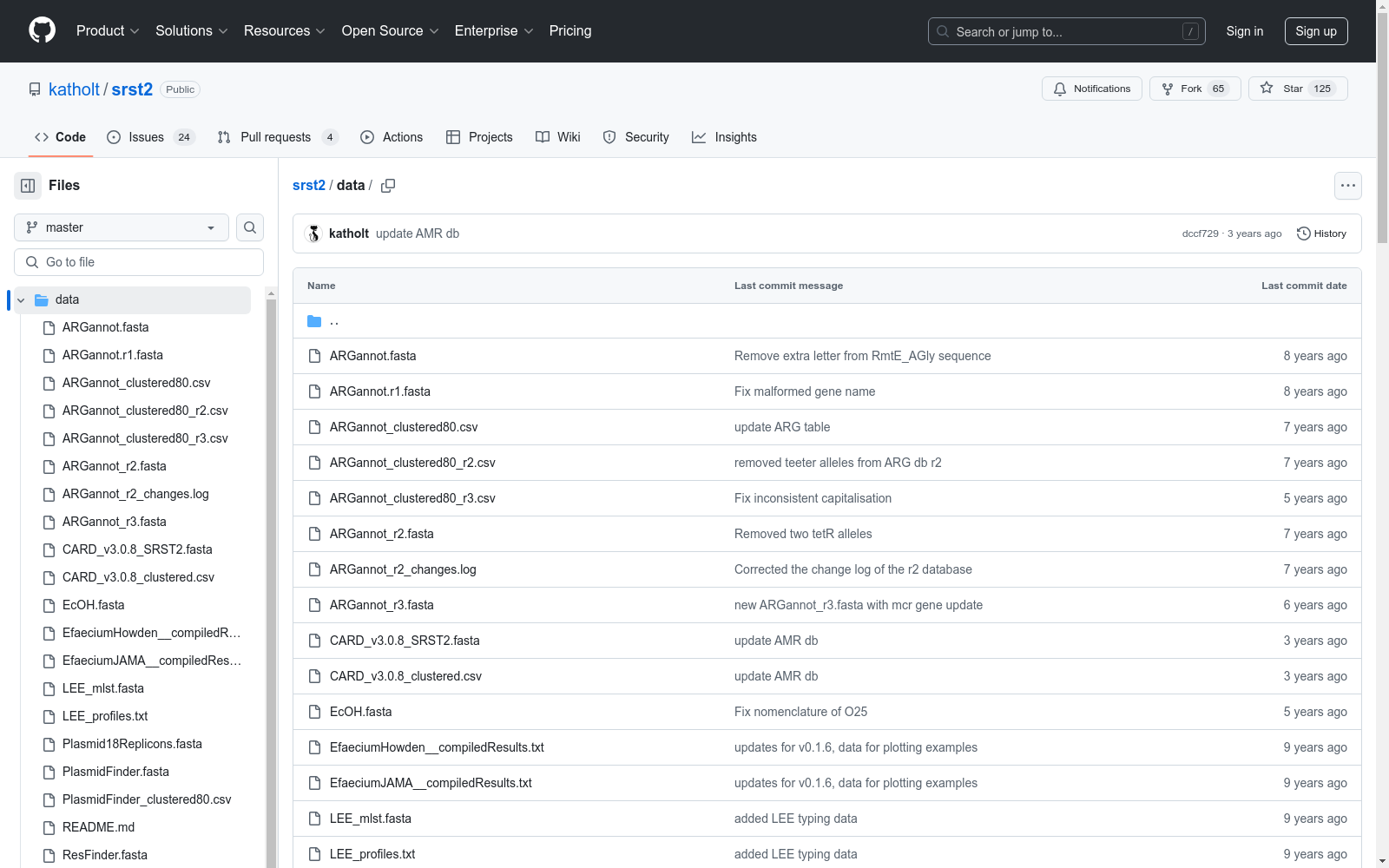Expand the Solutions menu
This screenshot has height=868, width=1389.
pyautogui.click(x=192, y=30)
